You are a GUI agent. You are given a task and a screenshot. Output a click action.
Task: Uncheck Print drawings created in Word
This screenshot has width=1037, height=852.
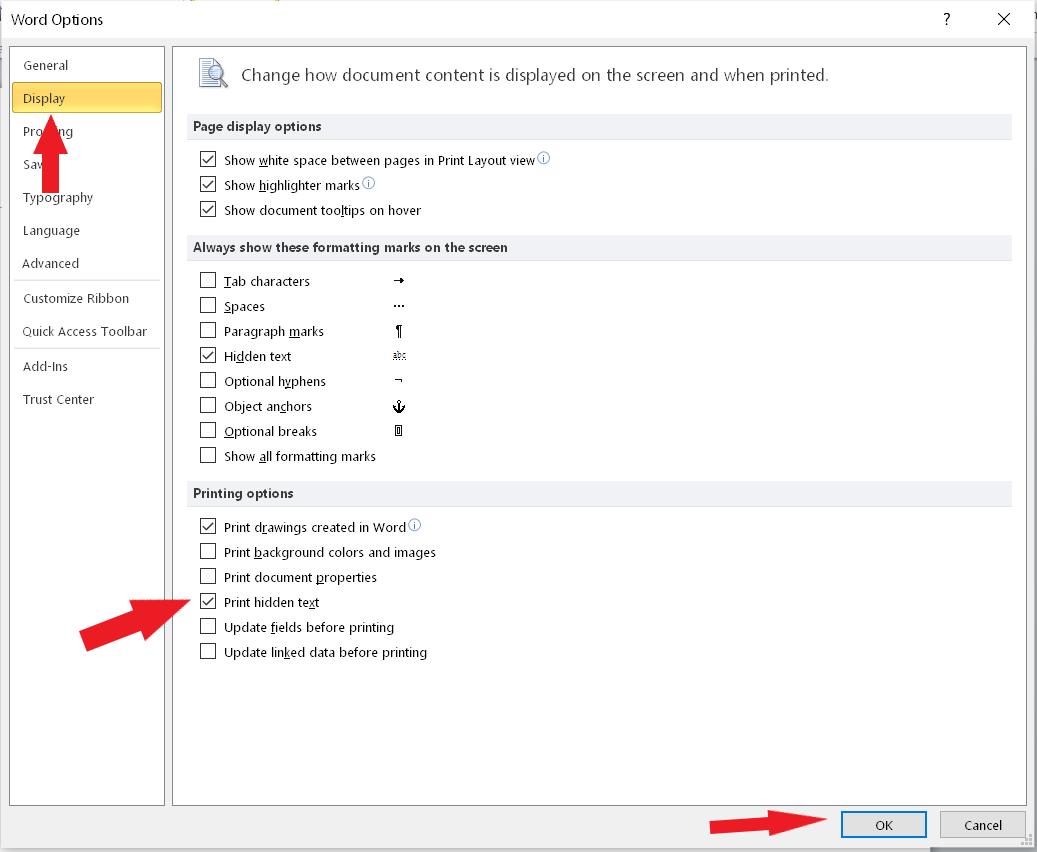click(x=208, y=527)
